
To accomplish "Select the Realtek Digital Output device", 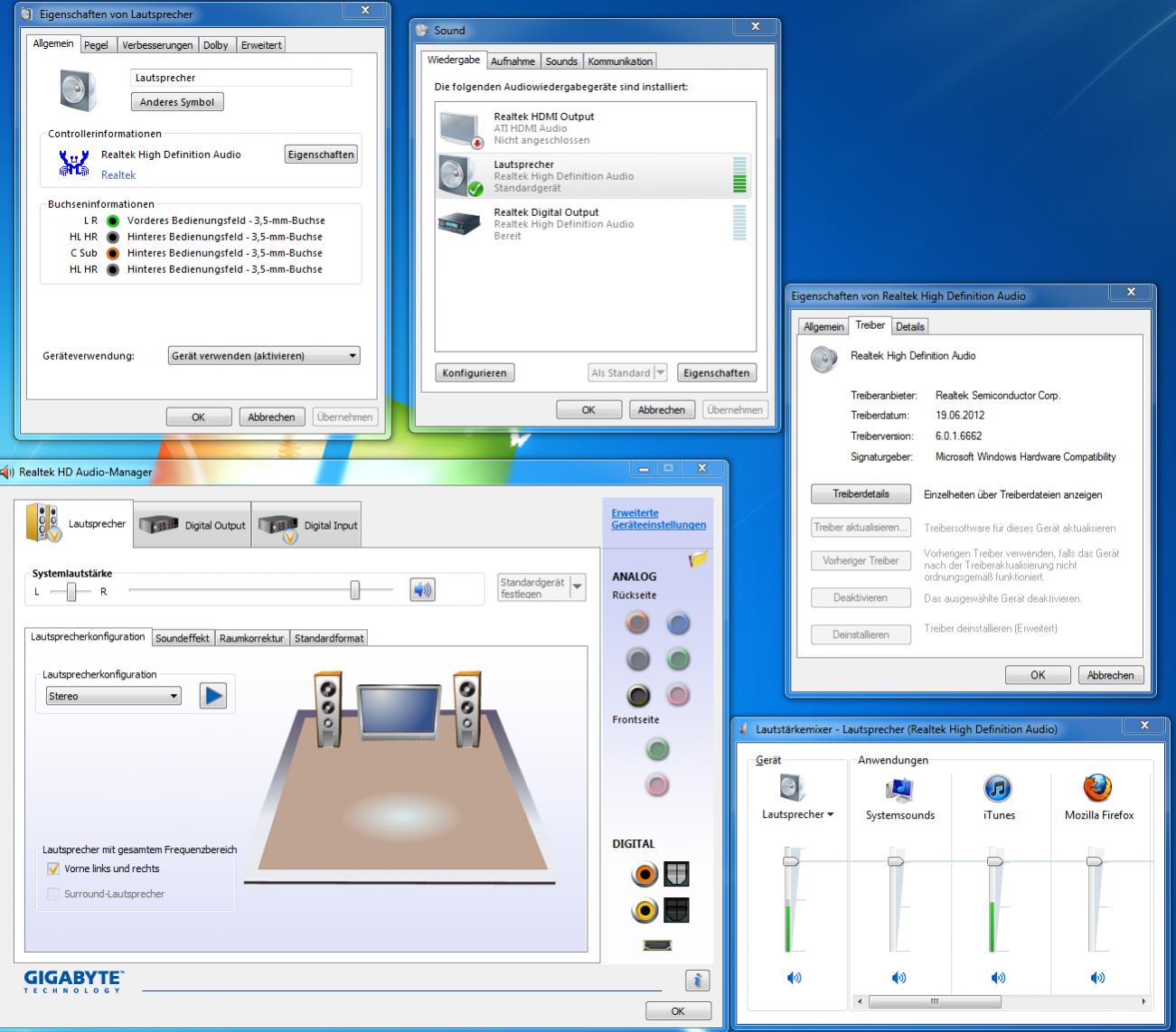I will 595,224.
